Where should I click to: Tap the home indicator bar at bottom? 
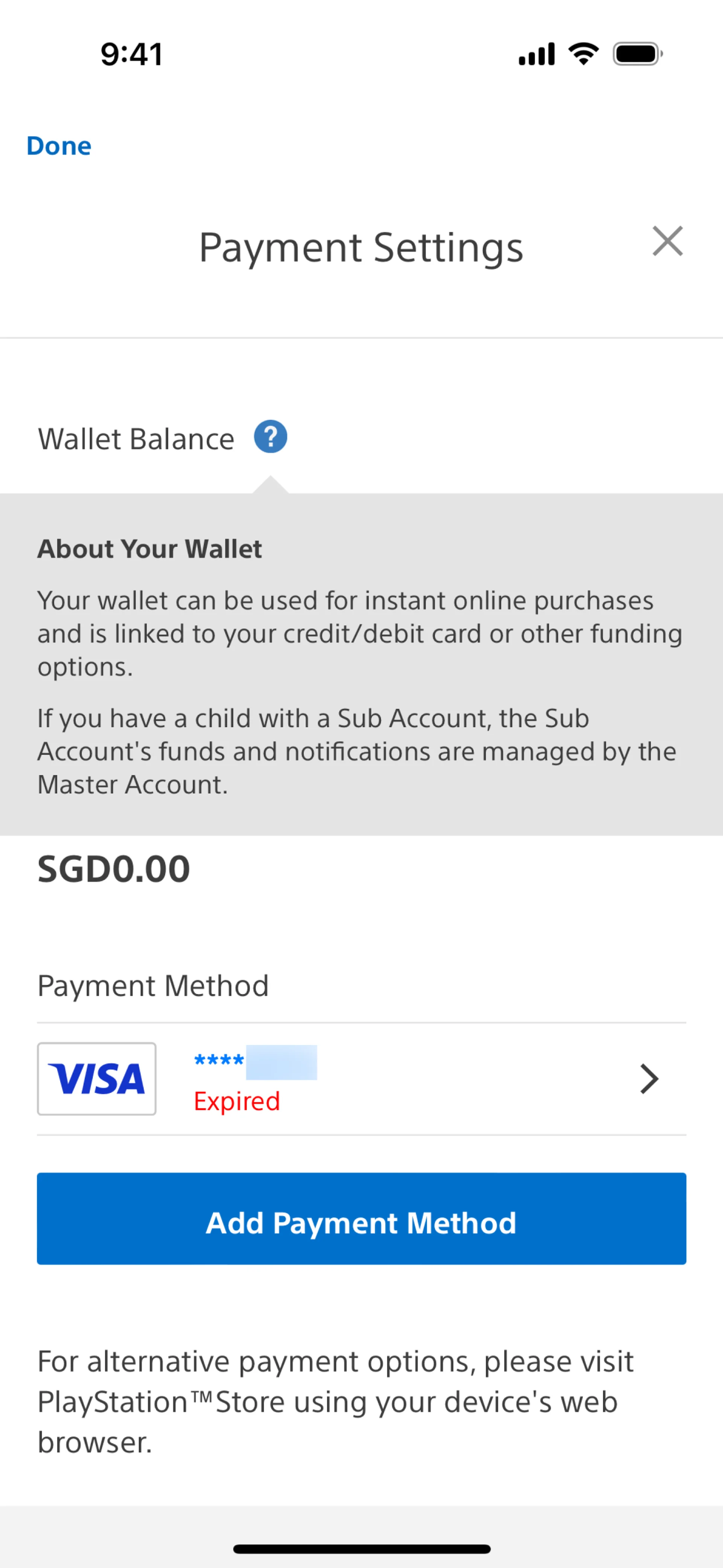pyautogui.click(x=361, y=1548)
